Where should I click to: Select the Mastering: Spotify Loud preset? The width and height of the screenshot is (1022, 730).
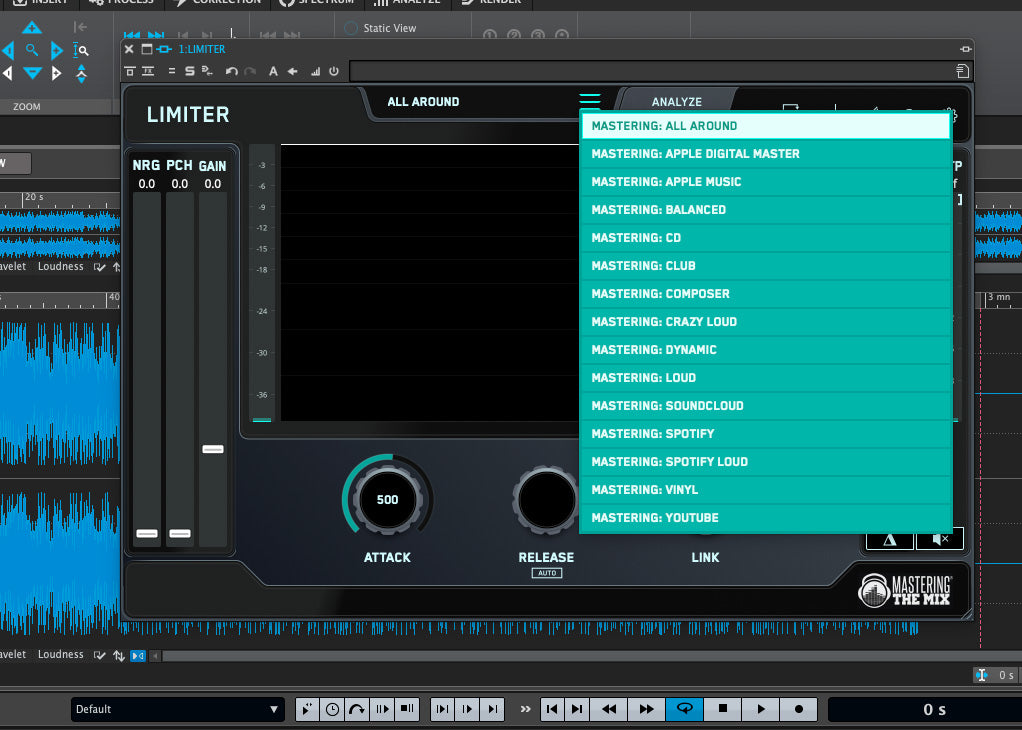pos(766,462)
